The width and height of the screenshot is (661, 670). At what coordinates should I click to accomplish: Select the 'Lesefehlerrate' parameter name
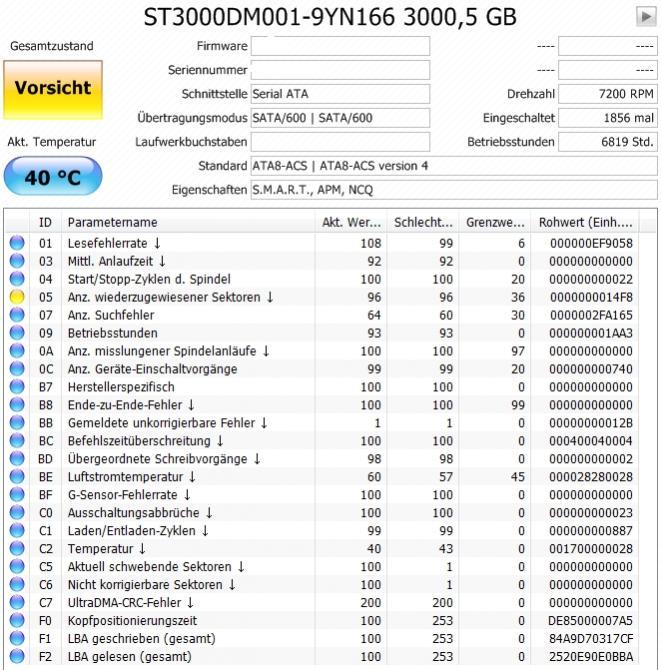(107, 243)
